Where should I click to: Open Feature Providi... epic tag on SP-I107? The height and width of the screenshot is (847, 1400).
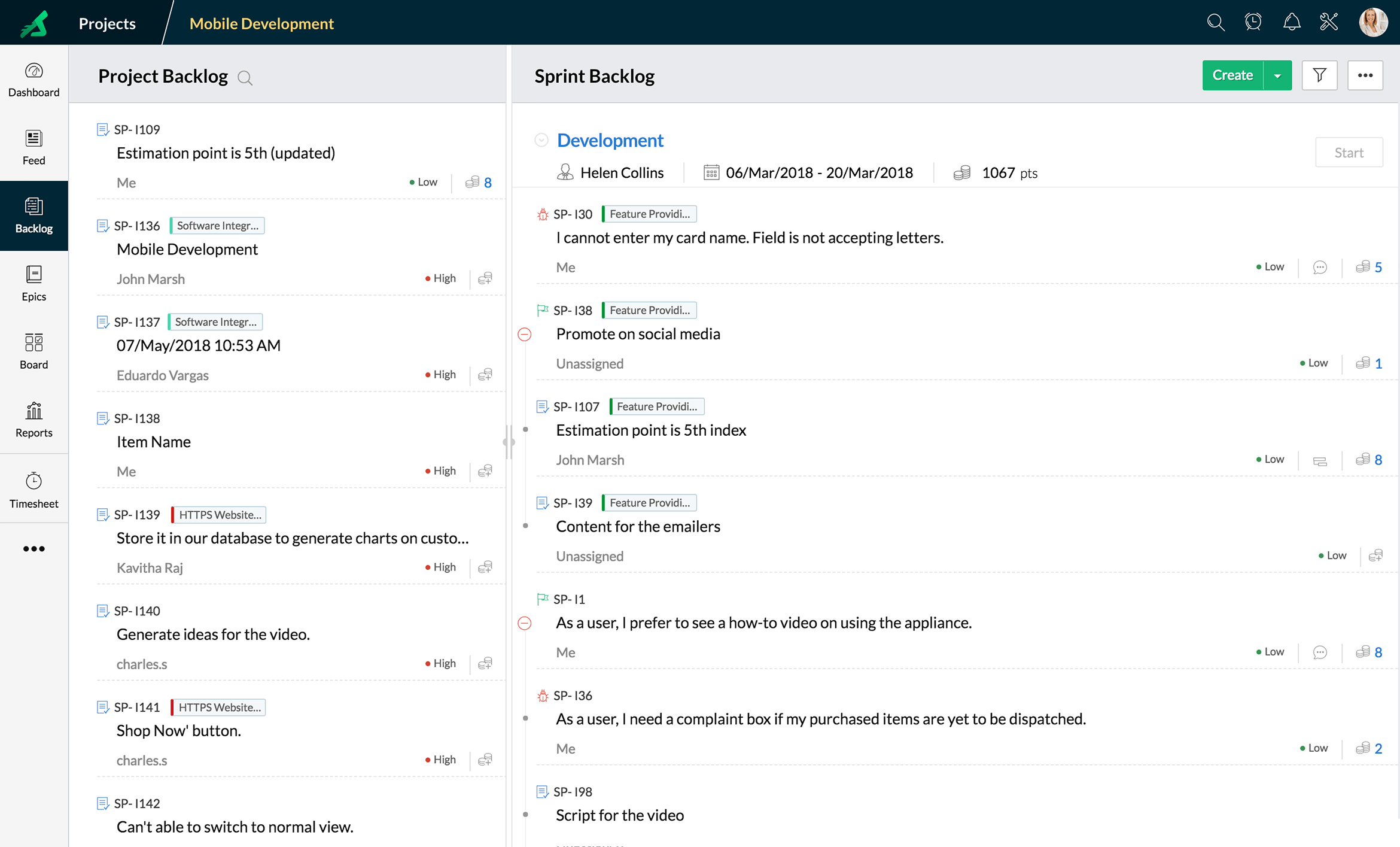coord(656,406)
